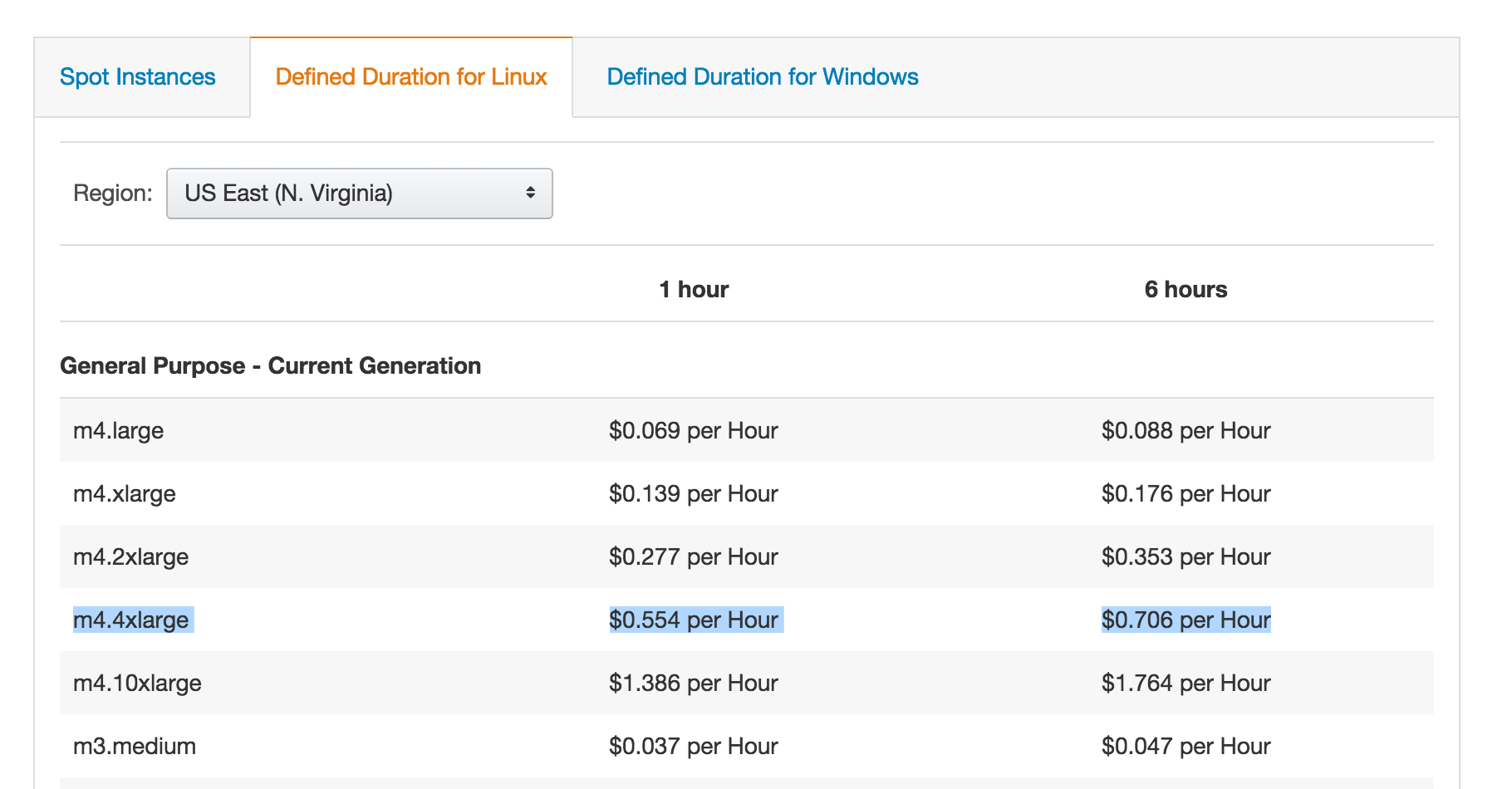The image size is (1512, 789).
Task: Click the 6 hours column header
Action: click(1186, 289)
